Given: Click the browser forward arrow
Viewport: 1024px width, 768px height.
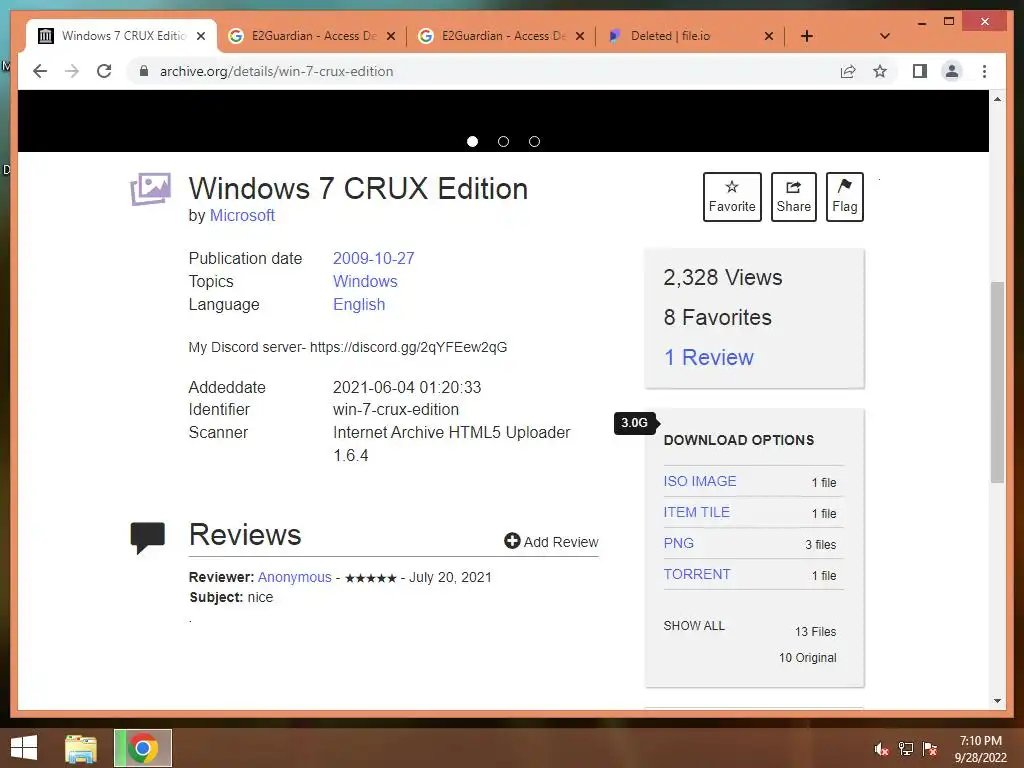Looking at the screenshot, I should [72, 71].
